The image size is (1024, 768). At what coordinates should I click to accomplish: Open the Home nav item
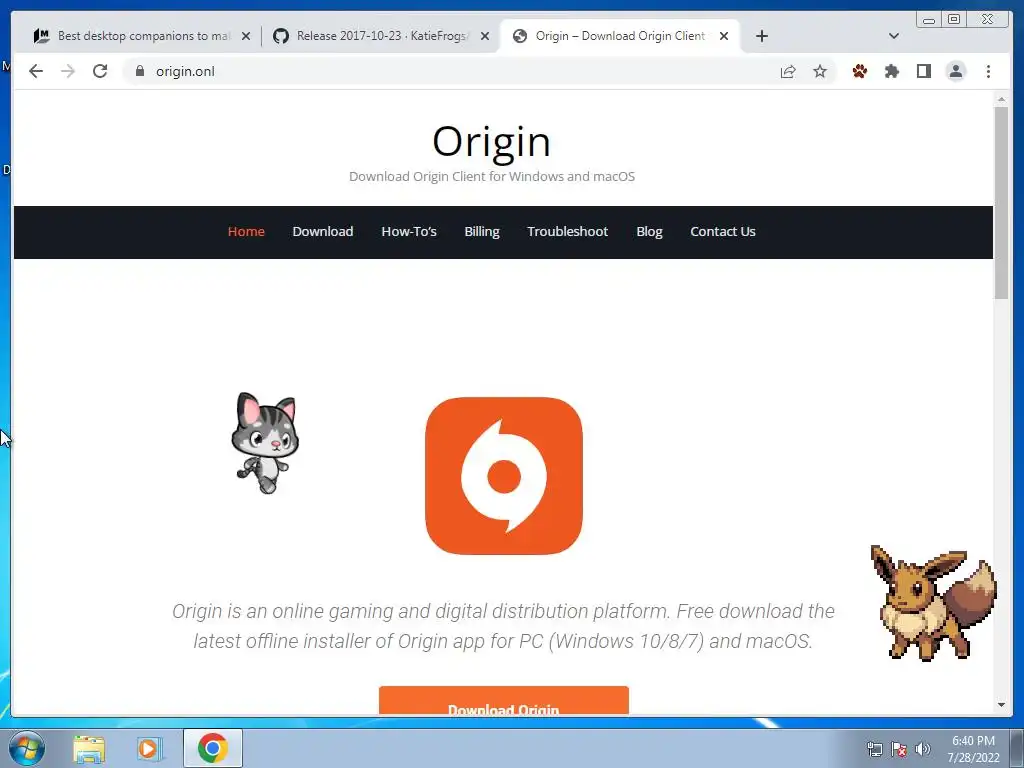click(x=246, y=232)
